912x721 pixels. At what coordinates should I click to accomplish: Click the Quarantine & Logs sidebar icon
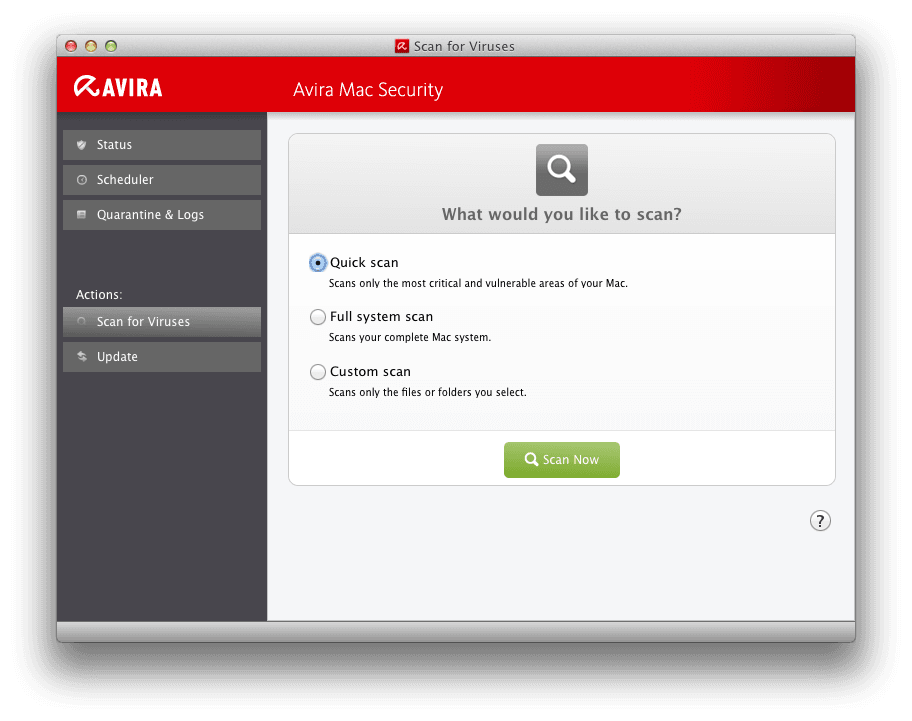click(82, 215)
